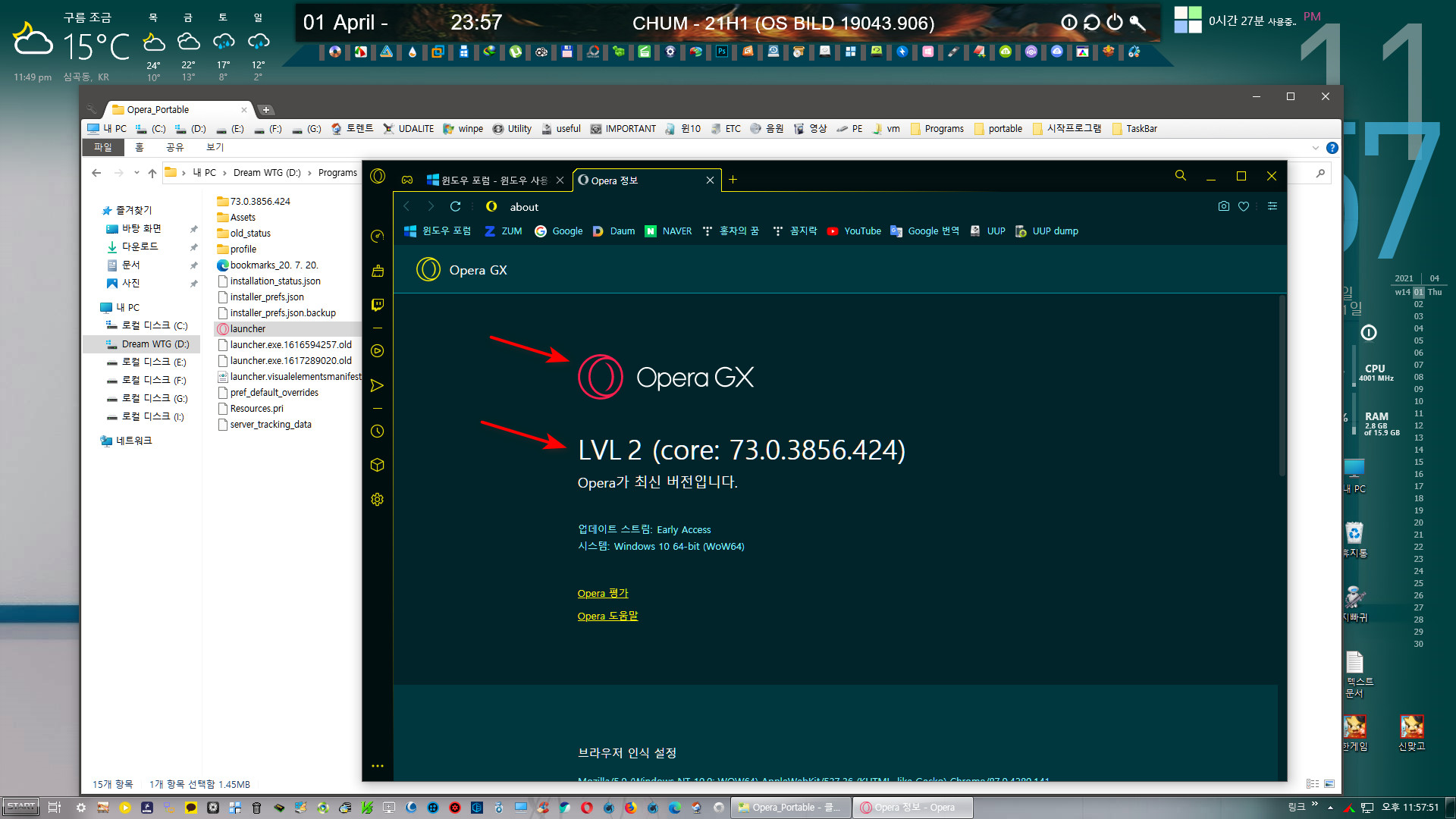The width and height of the screenshot is (1456, 819).
Task: Open Twitch panel in Opera sidebar
Action: 377,305
